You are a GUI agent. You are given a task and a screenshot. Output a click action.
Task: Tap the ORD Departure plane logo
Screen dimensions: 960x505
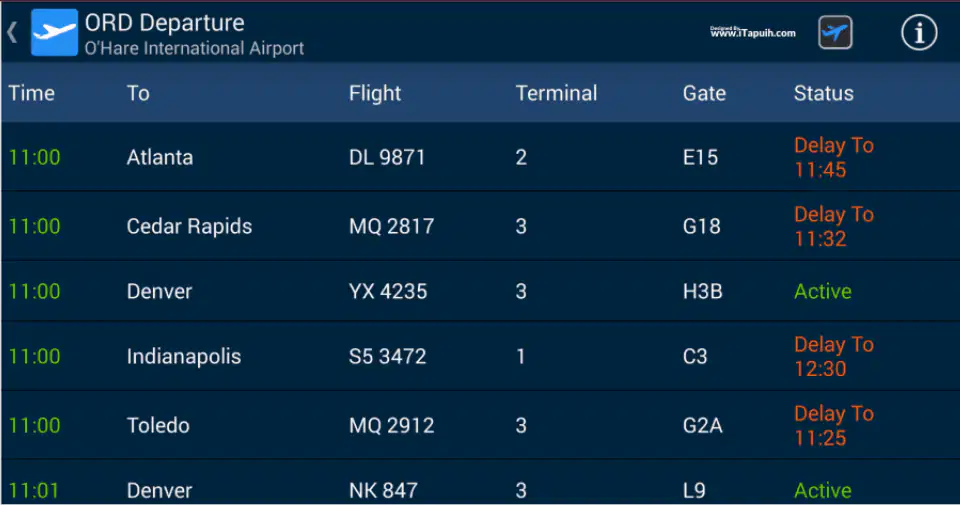click(x=54, y=32)
